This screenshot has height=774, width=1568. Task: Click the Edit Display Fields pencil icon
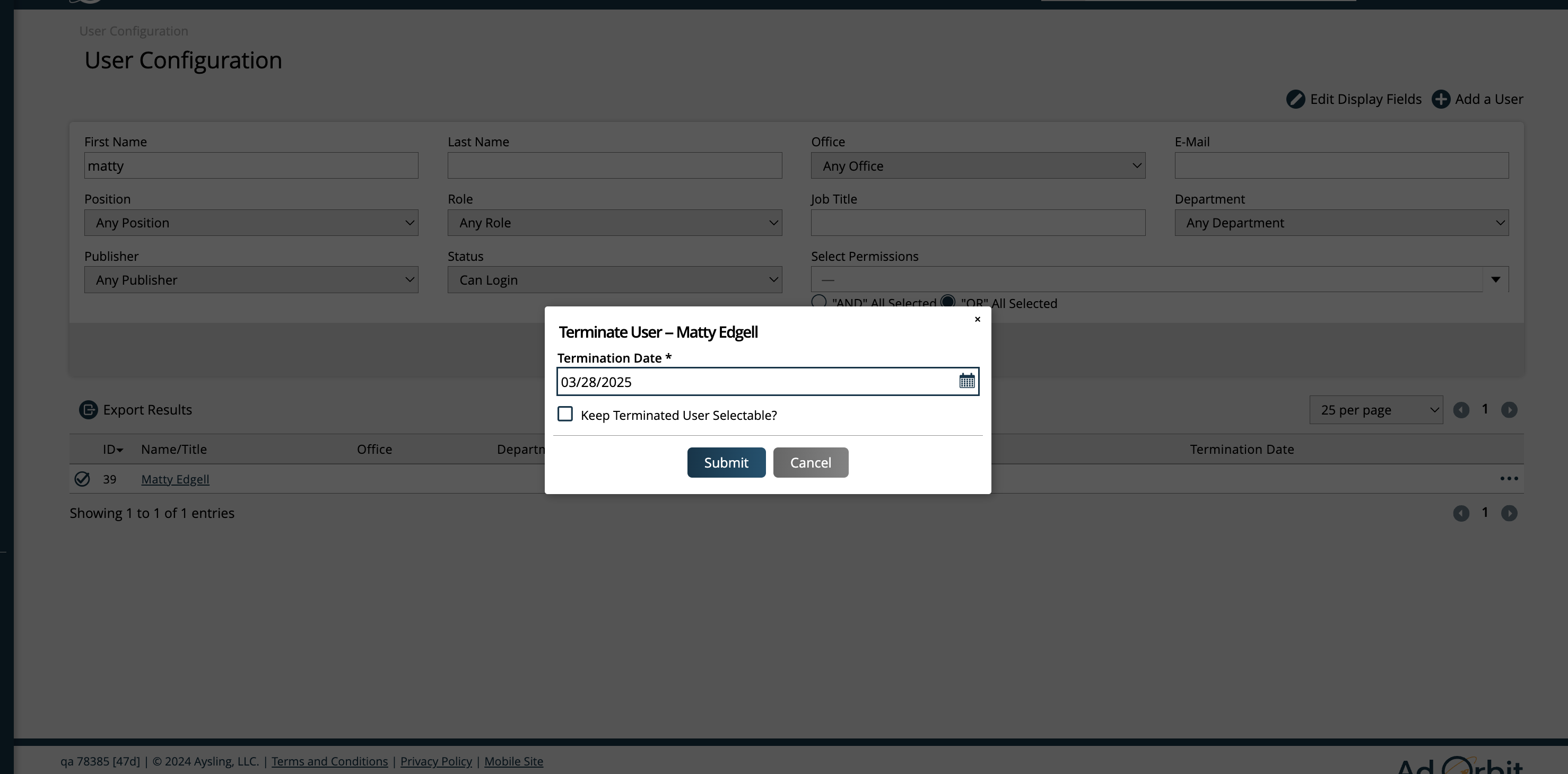[1295, 99]
